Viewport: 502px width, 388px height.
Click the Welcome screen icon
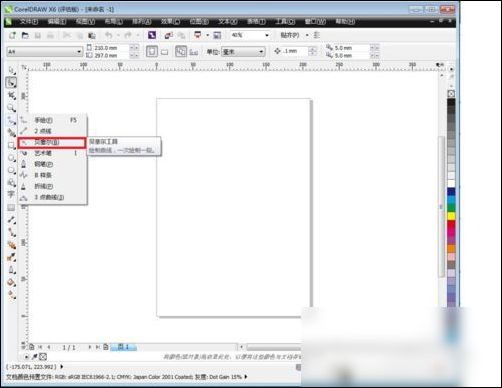[x=217, y=35]
